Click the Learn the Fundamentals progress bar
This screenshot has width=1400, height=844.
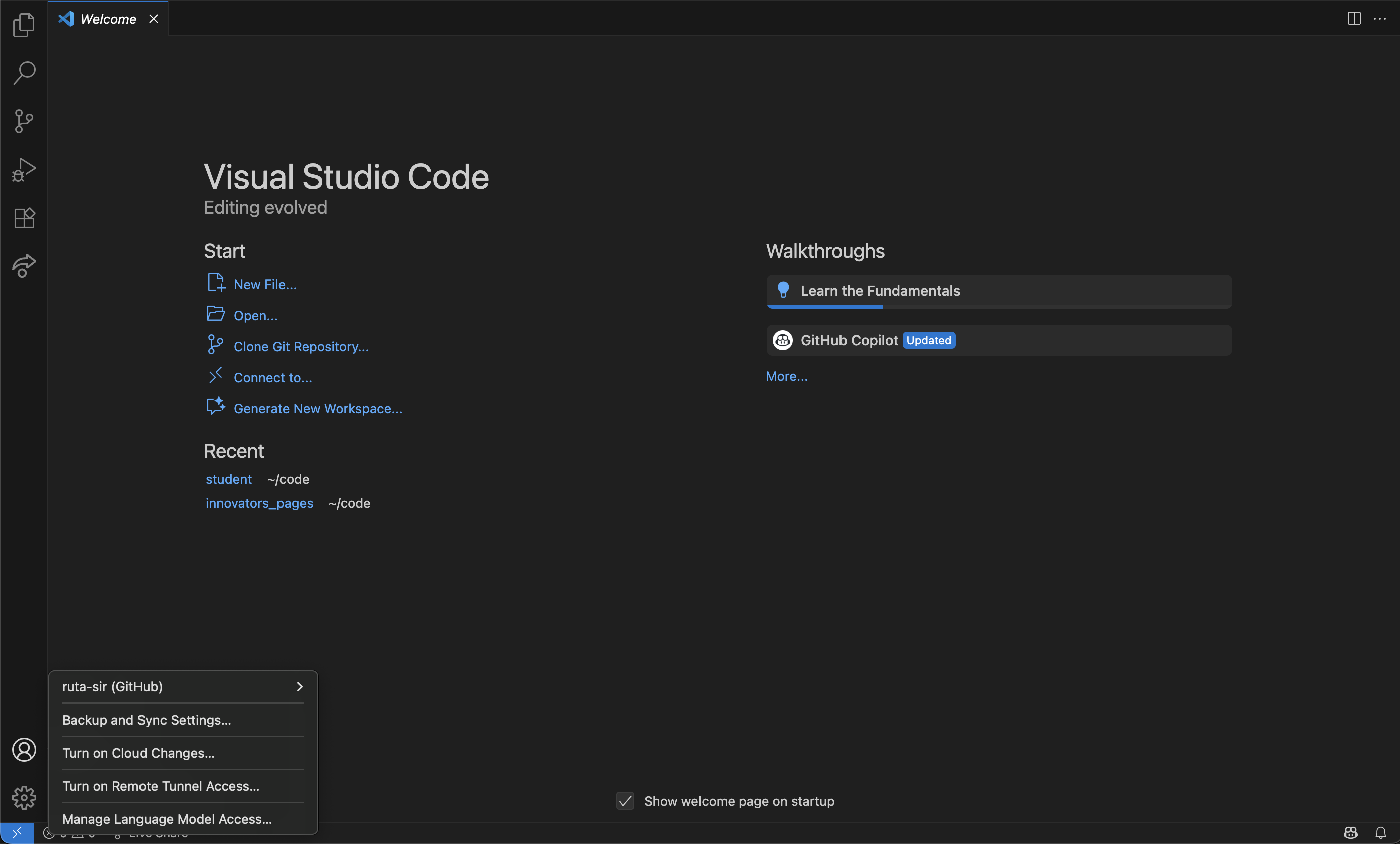(x=999, y=307)
